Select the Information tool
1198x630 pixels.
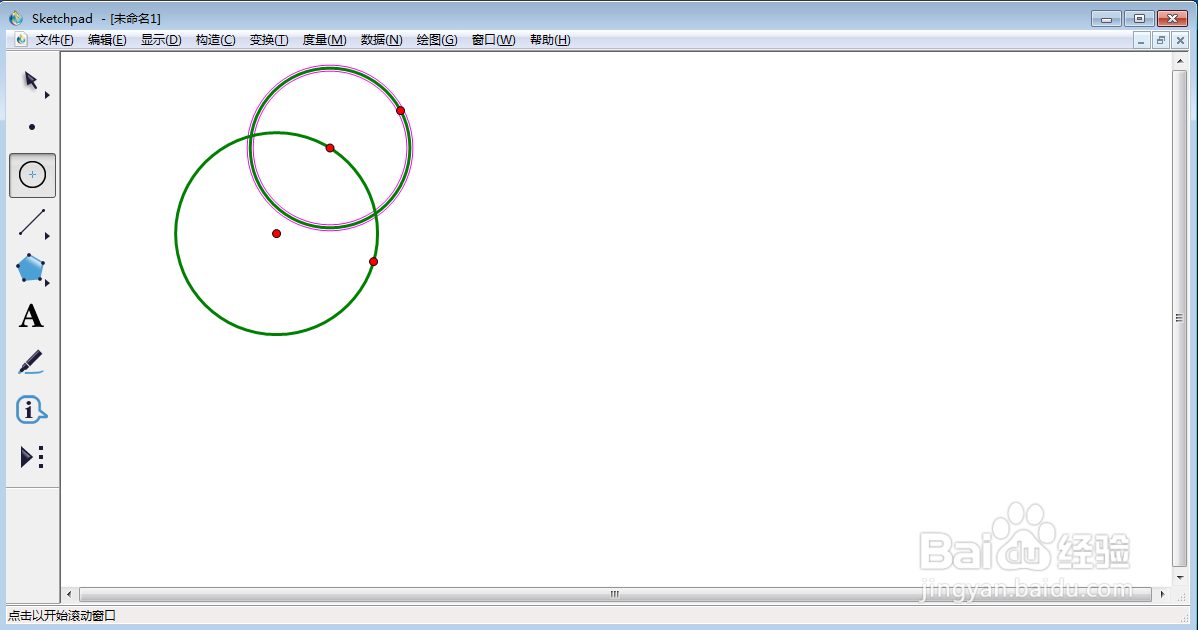tap(31, 410)
